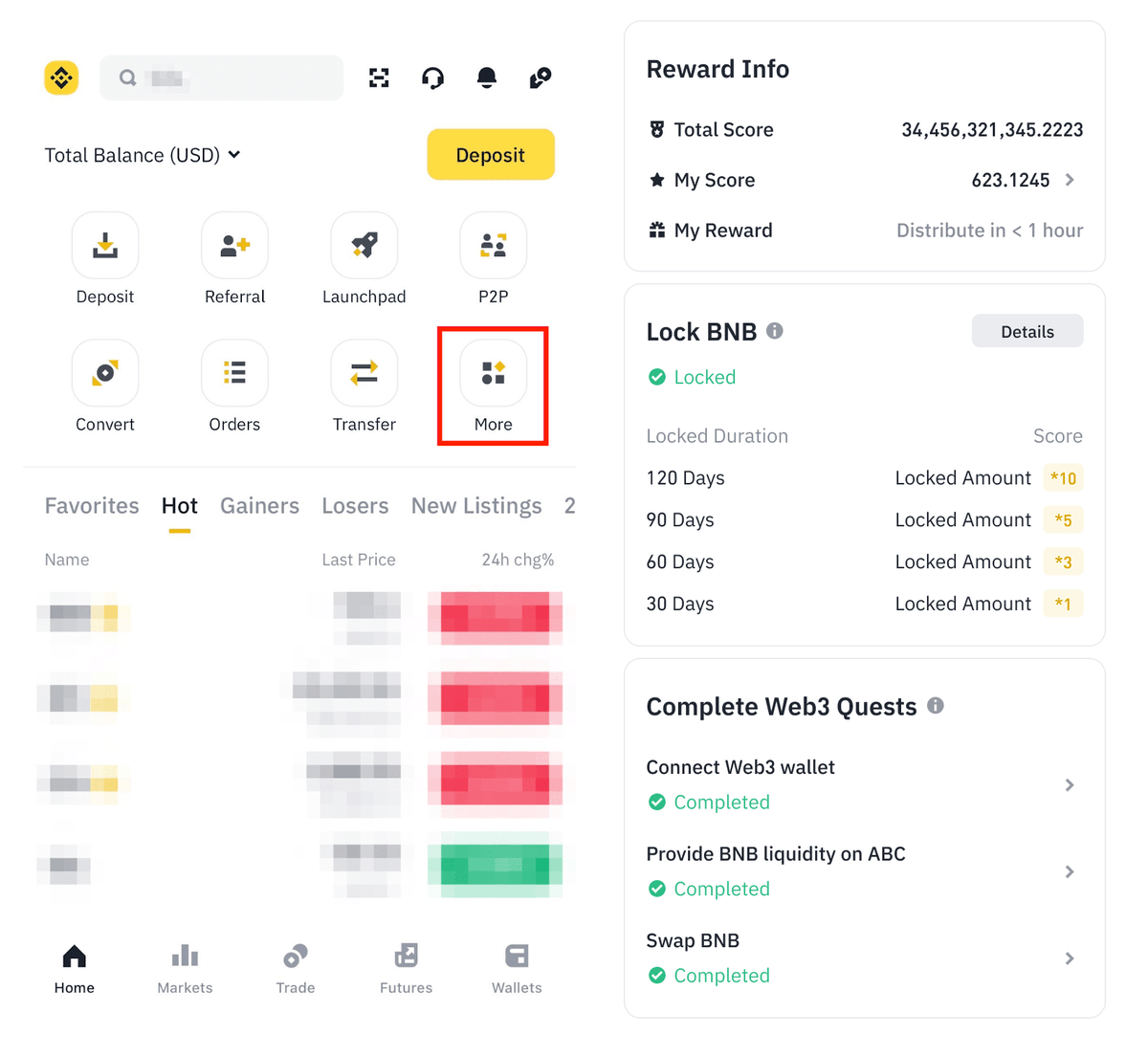Open the Convert shortcut icon

pos(105,373)
